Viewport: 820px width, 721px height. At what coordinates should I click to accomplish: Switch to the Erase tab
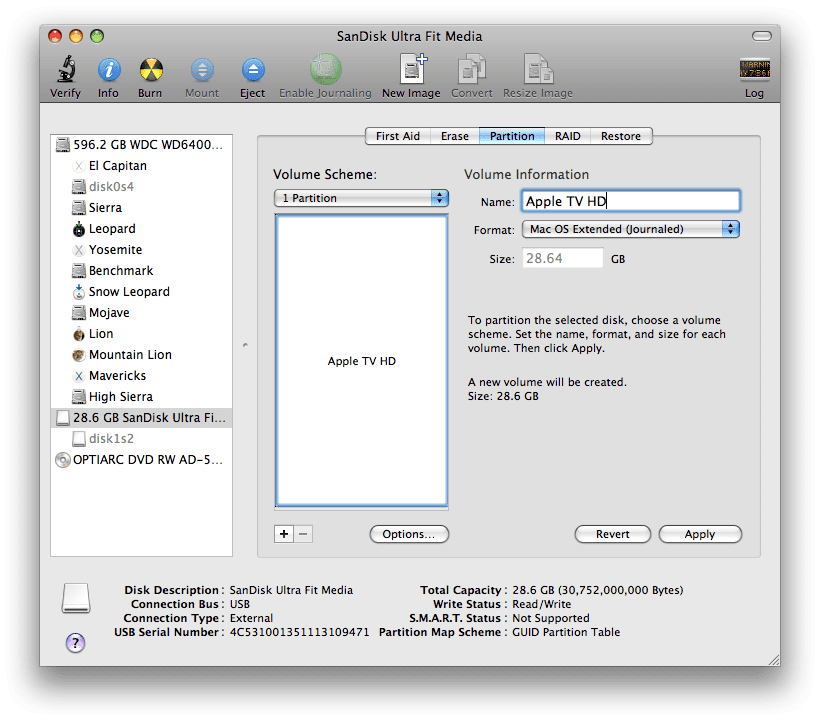coord(454,136)
